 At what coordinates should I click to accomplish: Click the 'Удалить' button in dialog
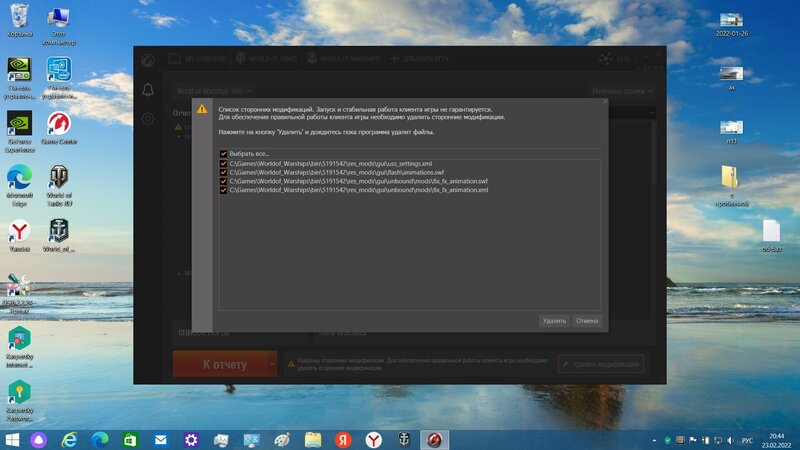tap(554, 321)
